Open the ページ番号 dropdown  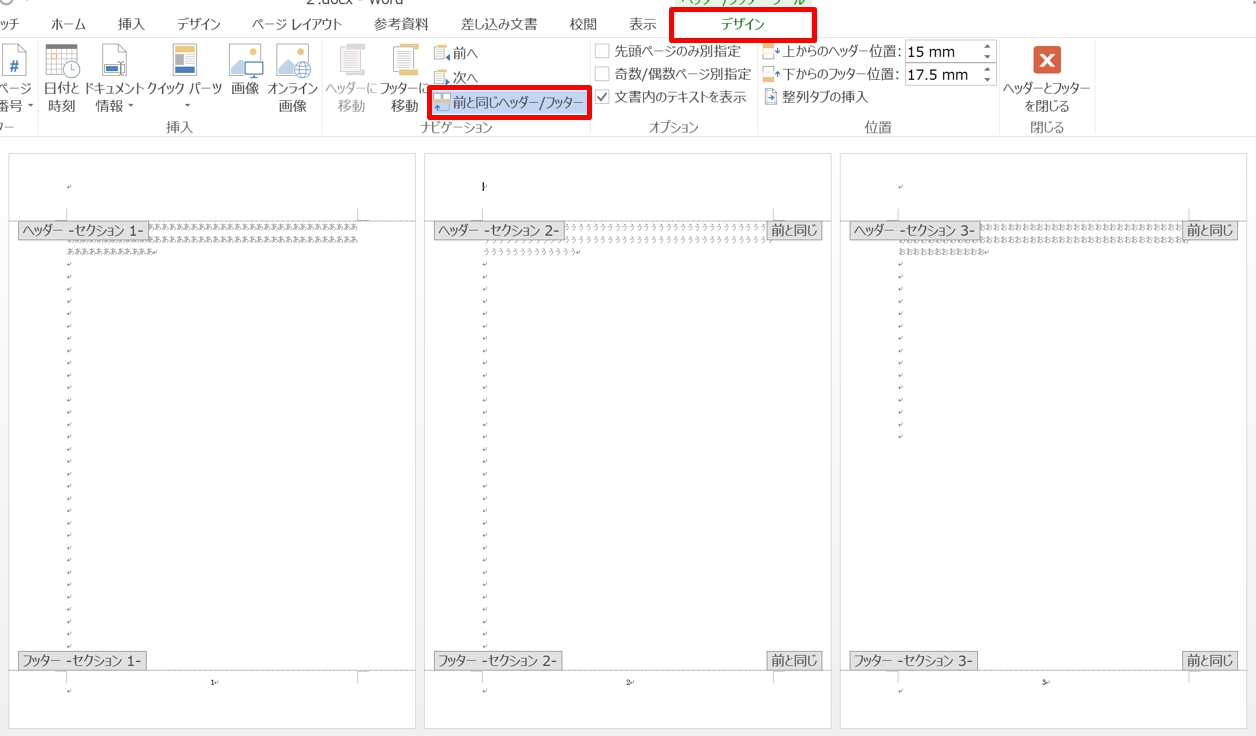(16, 78)
